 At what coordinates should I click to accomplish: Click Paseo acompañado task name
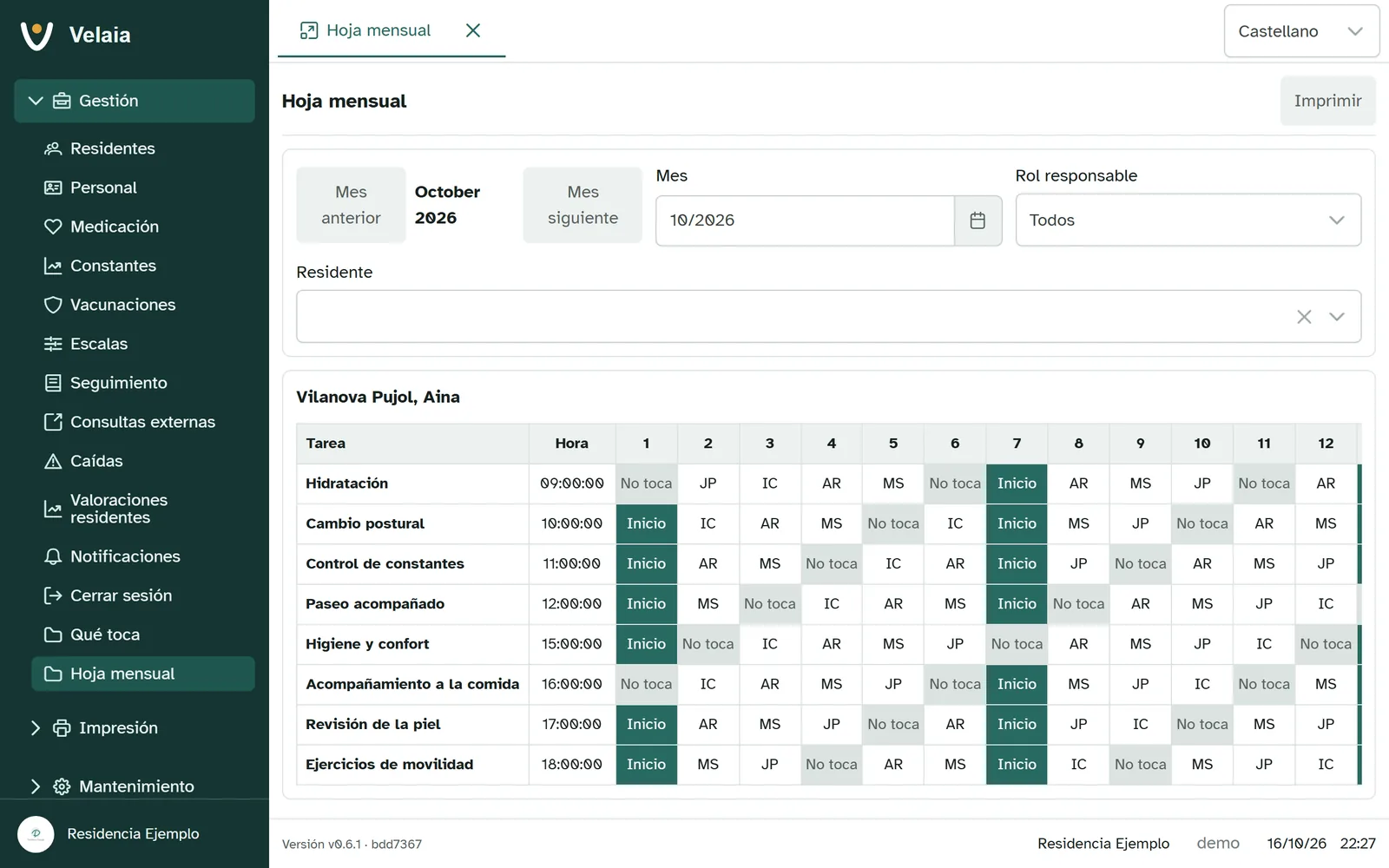tap(375, 604)
